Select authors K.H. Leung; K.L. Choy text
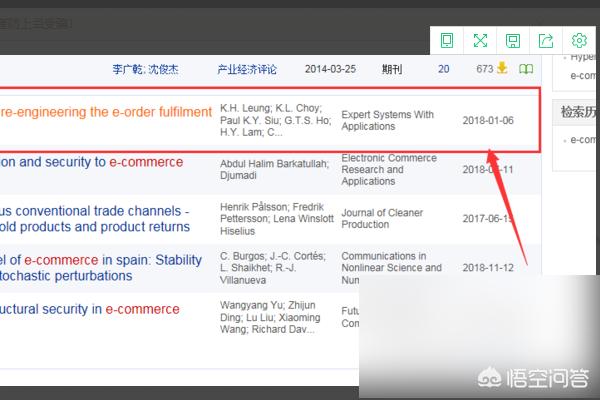 tap(275, 120)
